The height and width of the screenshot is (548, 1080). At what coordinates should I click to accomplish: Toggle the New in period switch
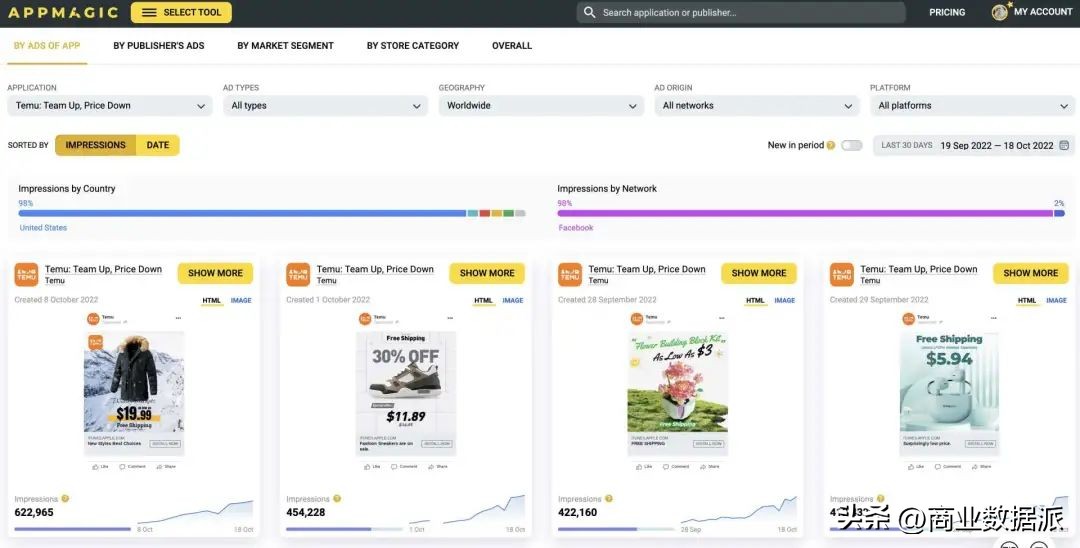pos(851,145)
